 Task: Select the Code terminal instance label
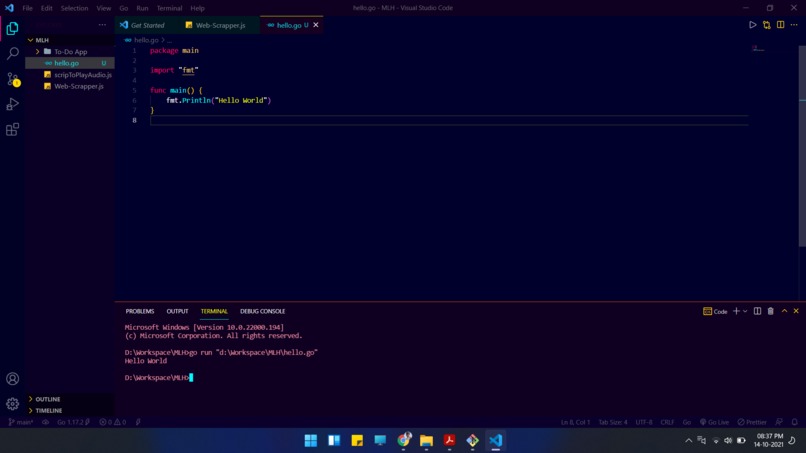(715, 311)
